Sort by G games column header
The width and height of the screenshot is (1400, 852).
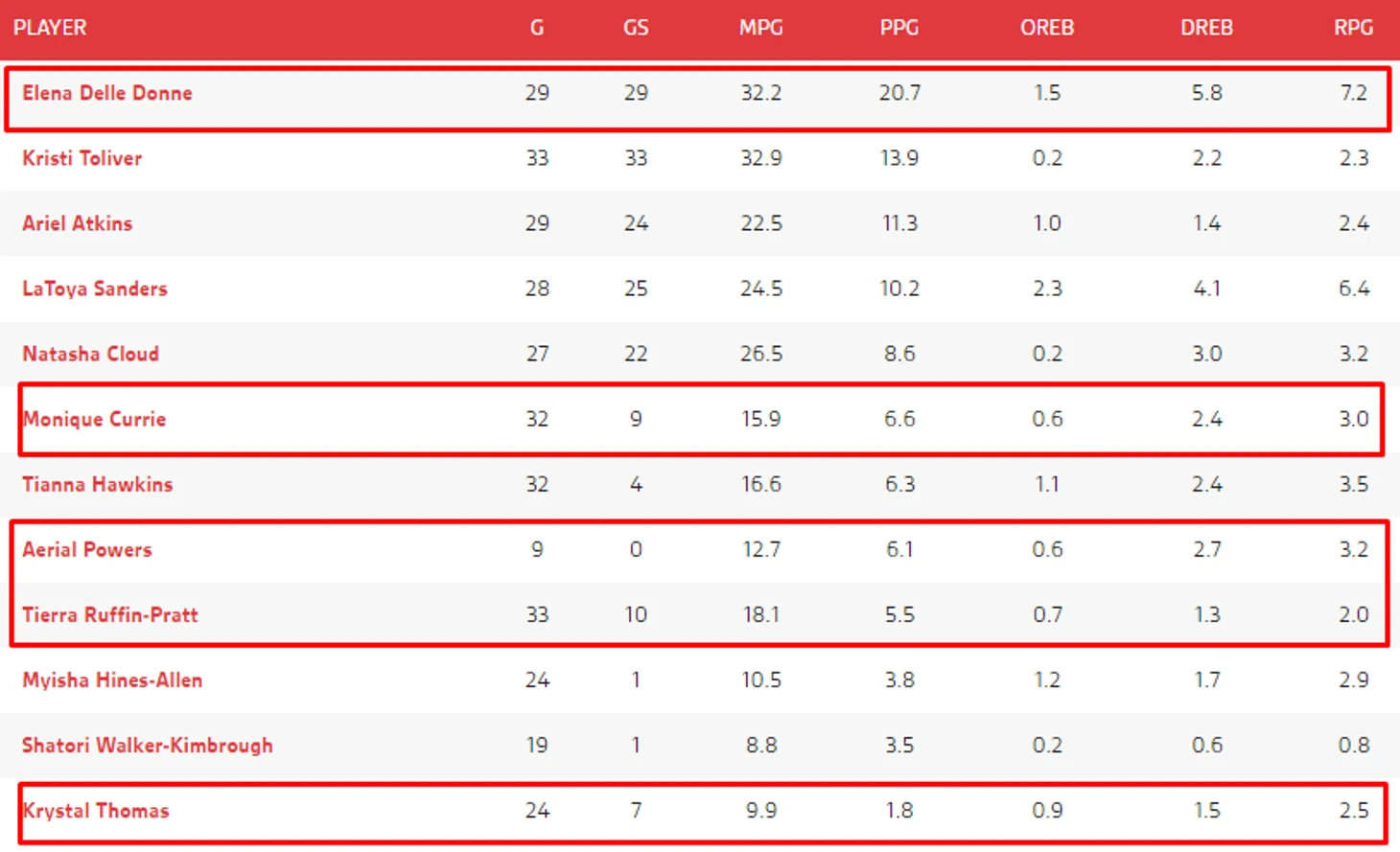[537, 28]
